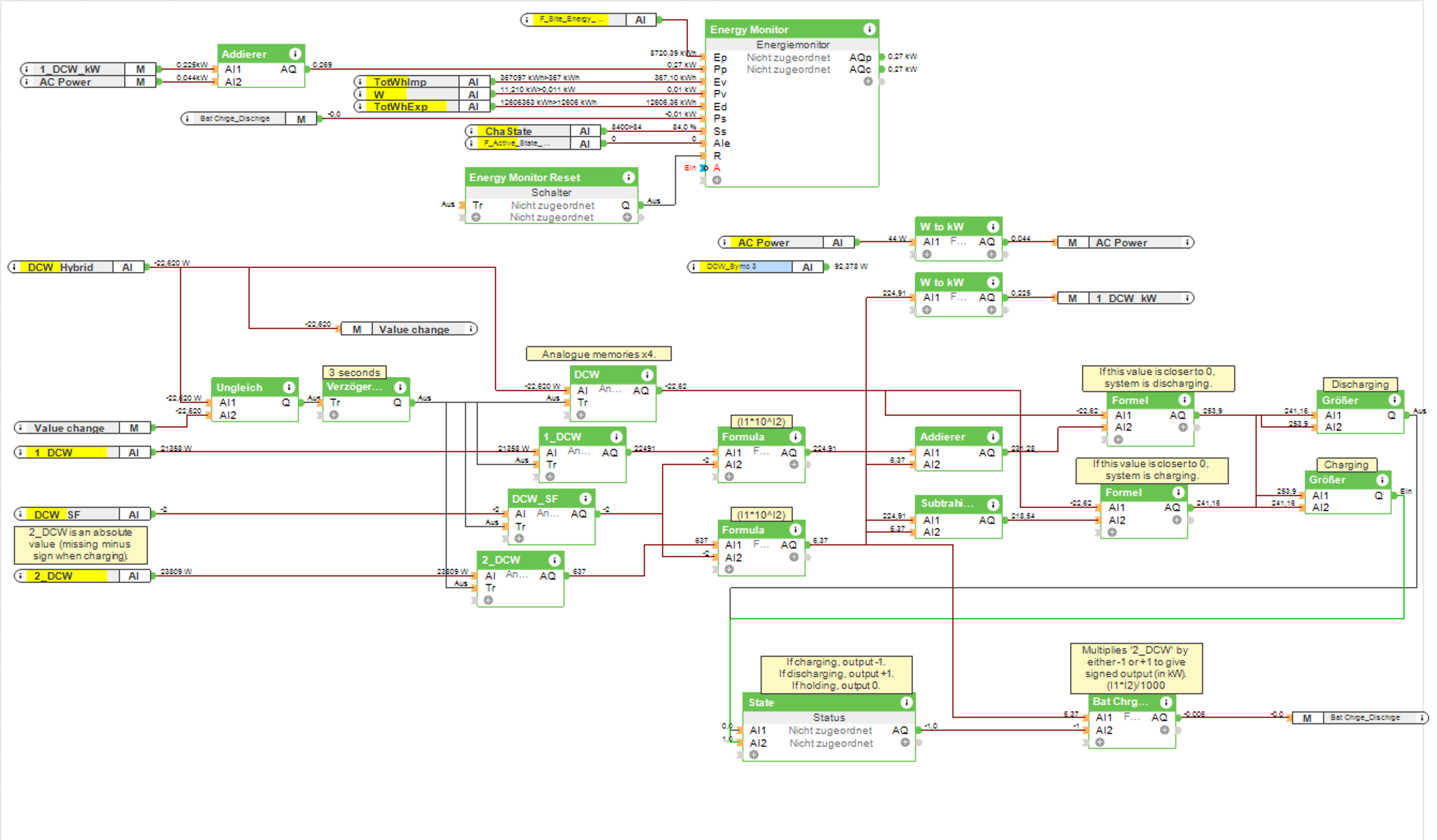Click info icon on 2_DCW memory block
The width and height of the screenshot is (1437, 840).
[554, 560]
